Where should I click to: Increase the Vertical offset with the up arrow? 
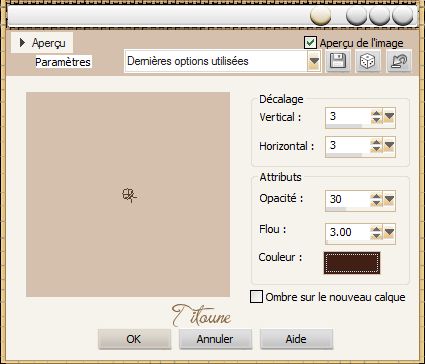tap(376, 114)
